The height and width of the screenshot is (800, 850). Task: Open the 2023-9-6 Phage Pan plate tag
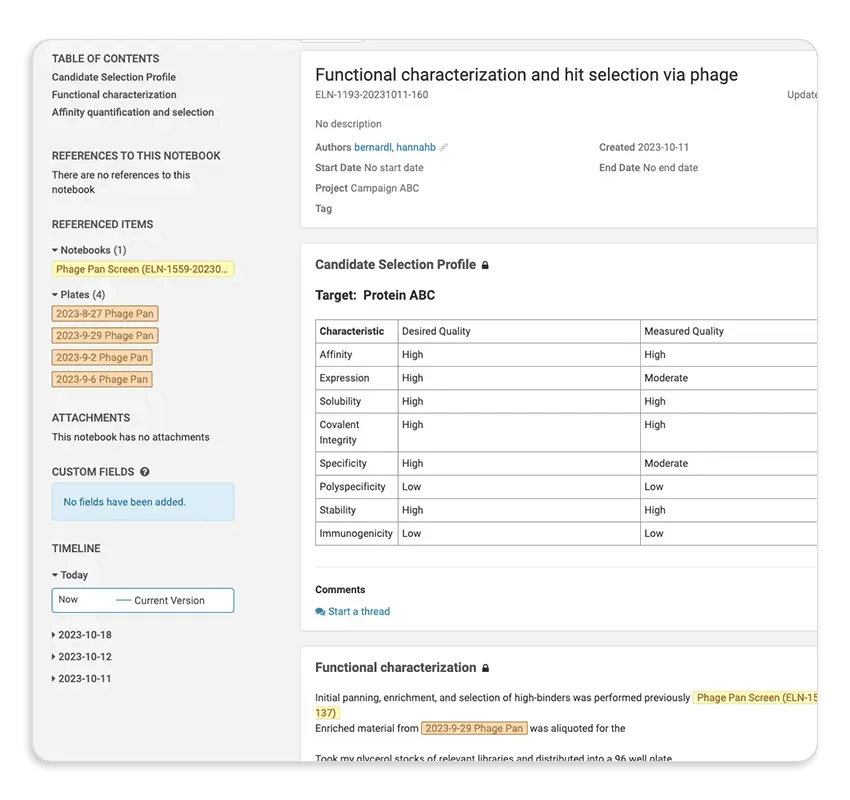click(102, 379)
